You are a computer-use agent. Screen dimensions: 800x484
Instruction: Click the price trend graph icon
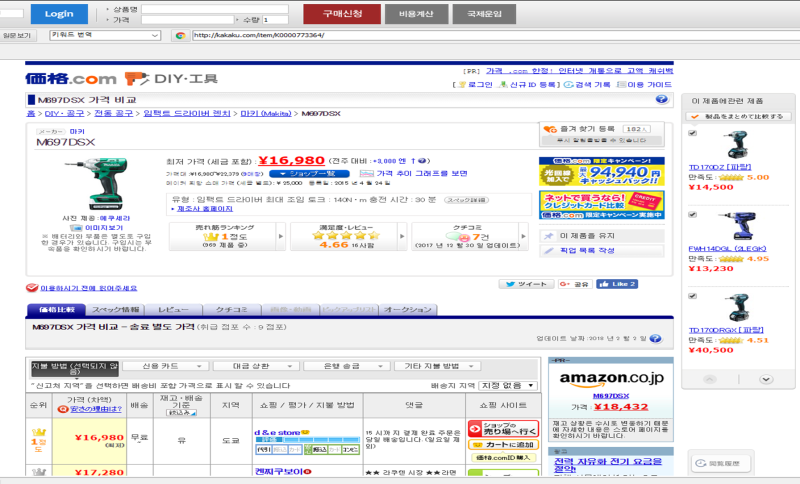pyautogui.click(x=366, y=174)
